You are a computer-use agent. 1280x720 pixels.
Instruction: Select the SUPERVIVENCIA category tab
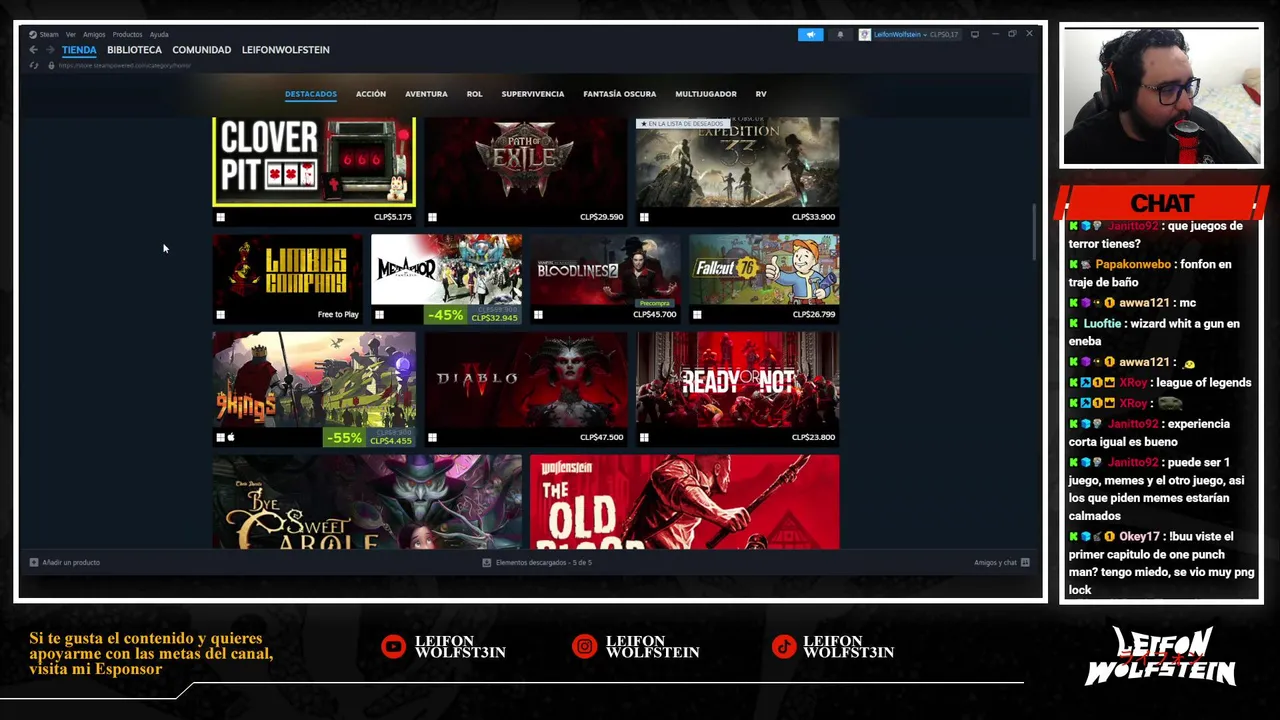(533, 94)
